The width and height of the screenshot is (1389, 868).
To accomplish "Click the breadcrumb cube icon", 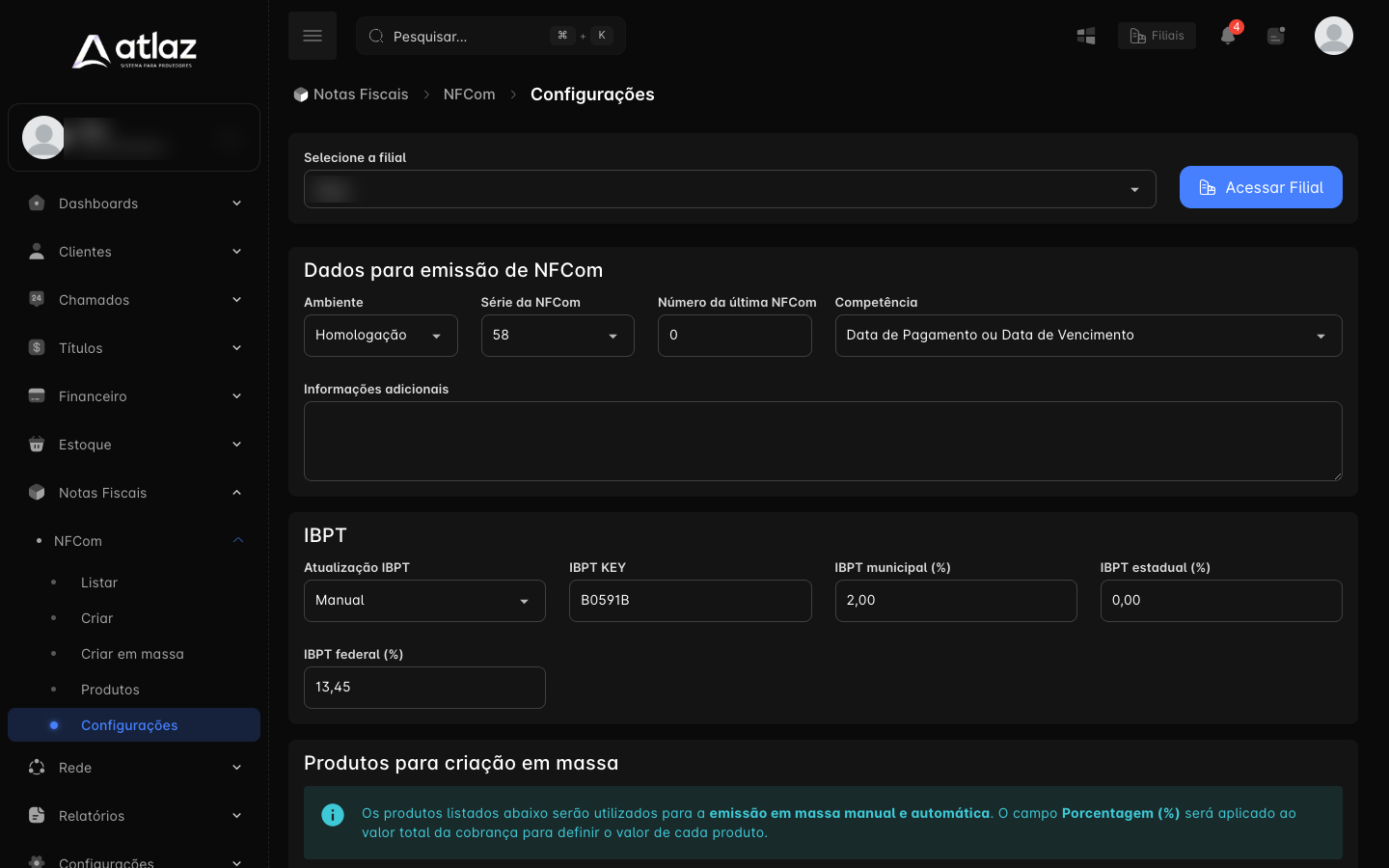I will (x=301, y=95).
